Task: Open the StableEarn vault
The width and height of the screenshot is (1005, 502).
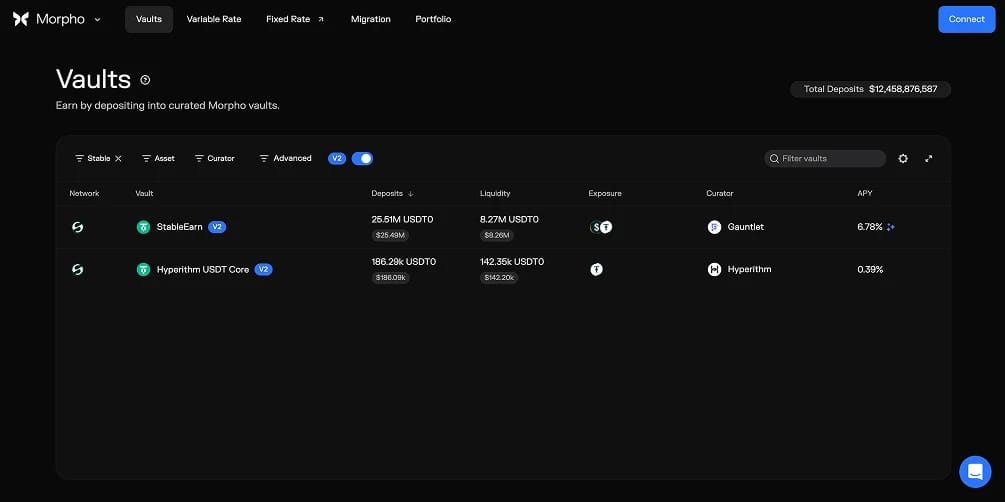Action: [x=179, y=227]
